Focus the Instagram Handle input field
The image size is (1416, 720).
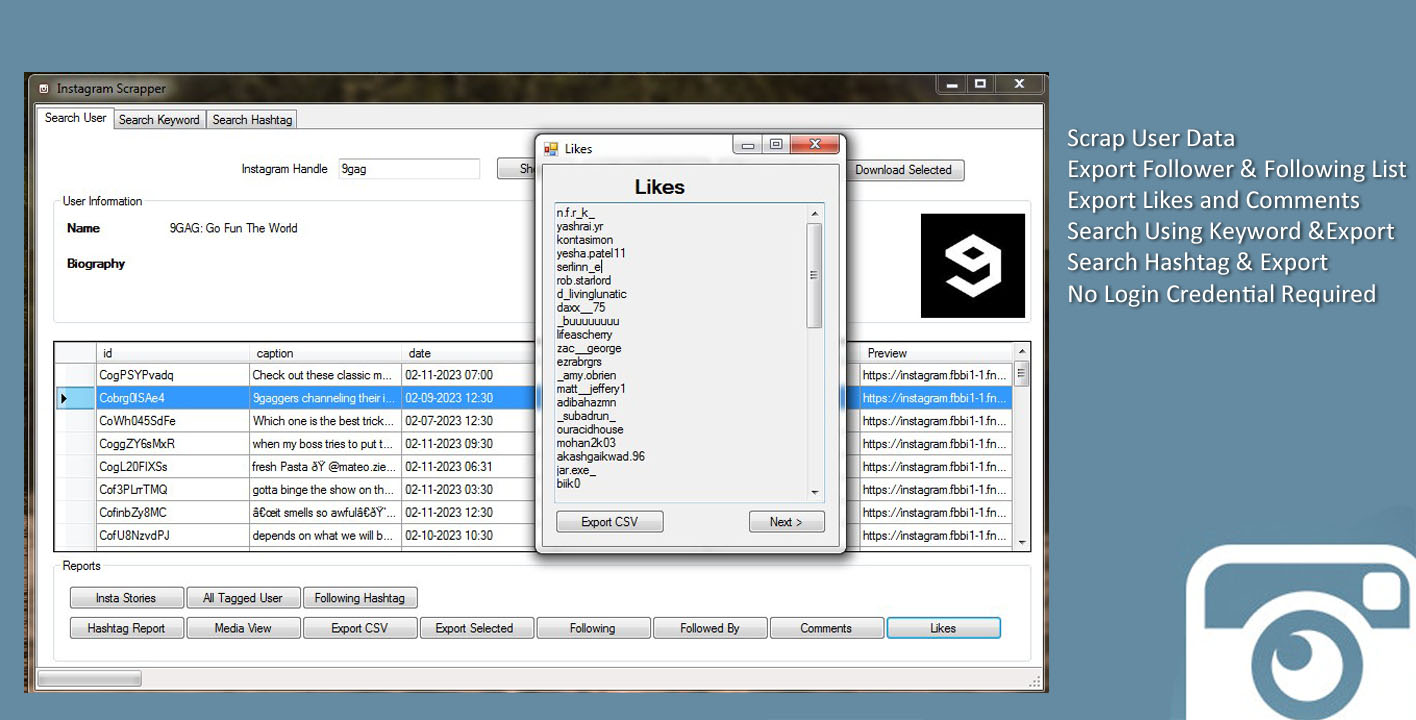(x=409, y=169)
